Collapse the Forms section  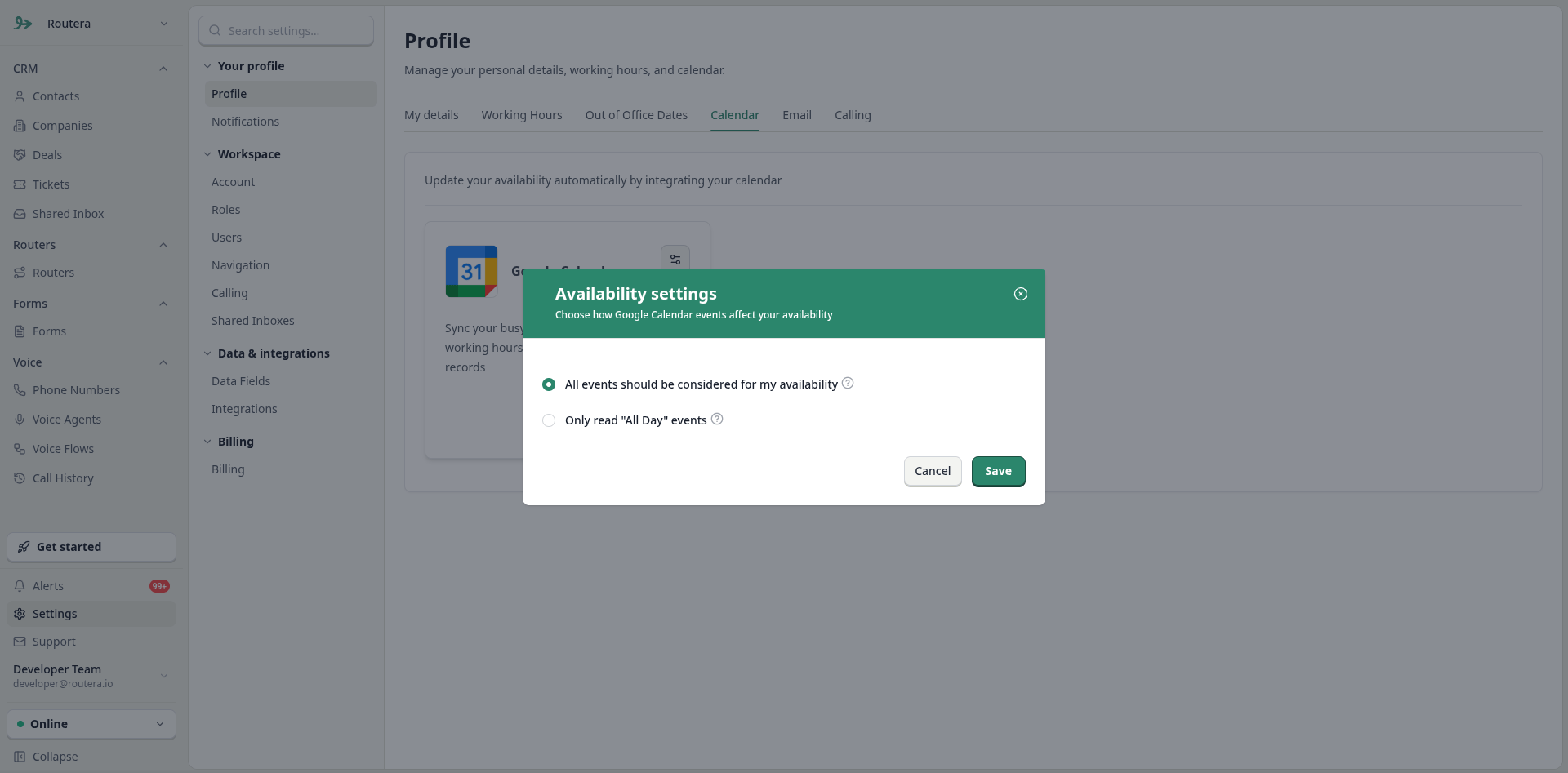[163, 304]
